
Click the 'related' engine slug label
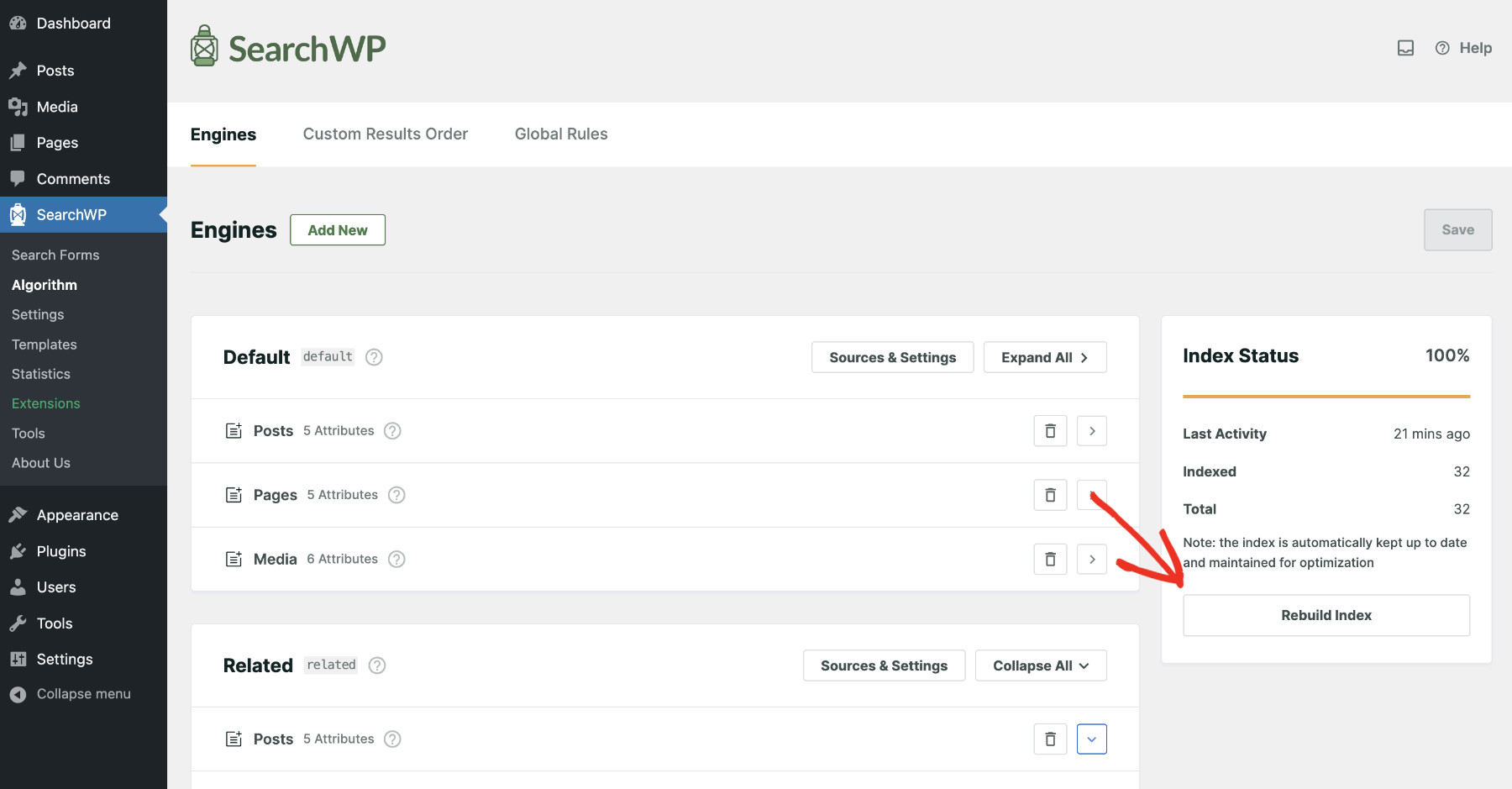pos(331,665)
